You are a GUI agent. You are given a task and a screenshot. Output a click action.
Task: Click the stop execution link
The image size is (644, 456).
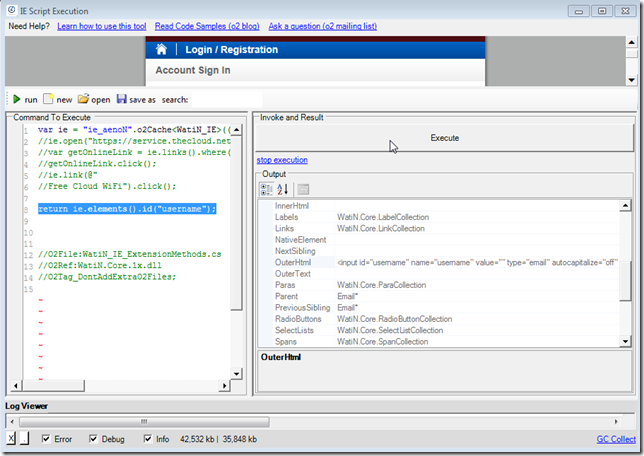pyautogui.click(x=282, y=160)
